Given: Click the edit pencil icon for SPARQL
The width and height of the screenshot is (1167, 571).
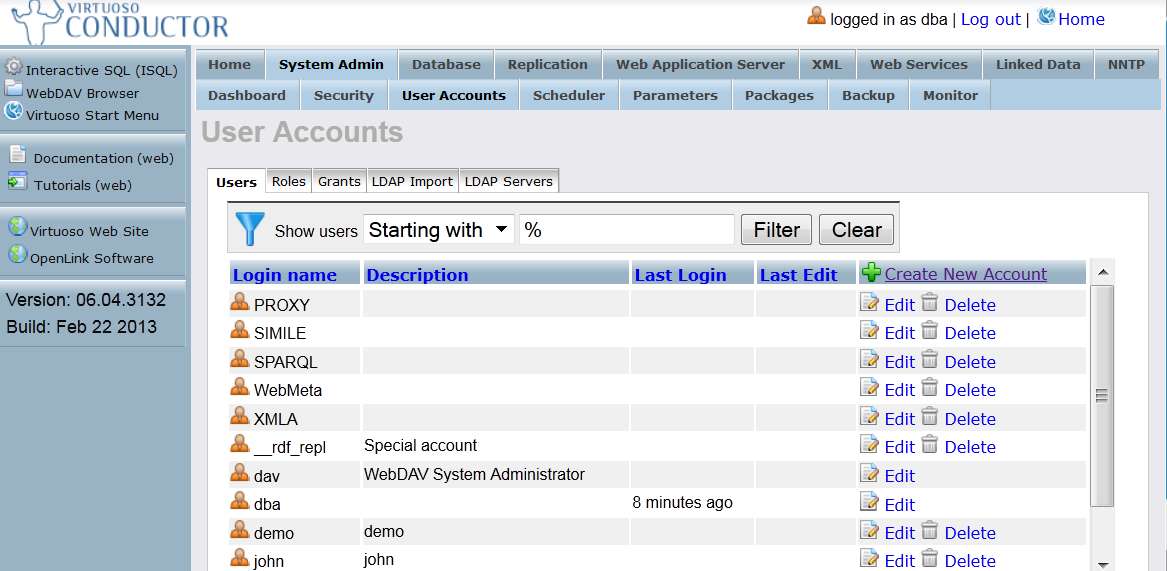Looking at the screenshot, I should click(x=869, y=360).
